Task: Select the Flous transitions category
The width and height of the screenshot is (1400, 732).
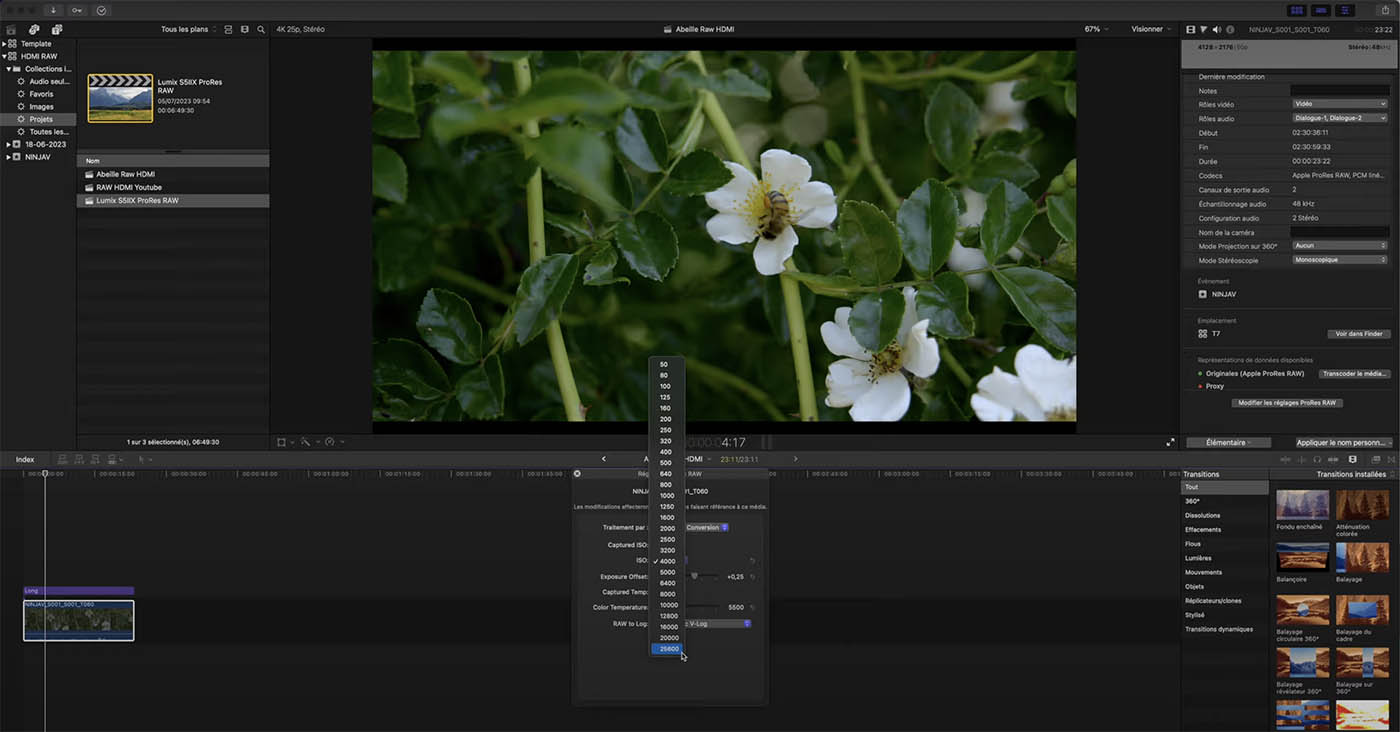Action: pyautogui.click(x=1193, y=544)
